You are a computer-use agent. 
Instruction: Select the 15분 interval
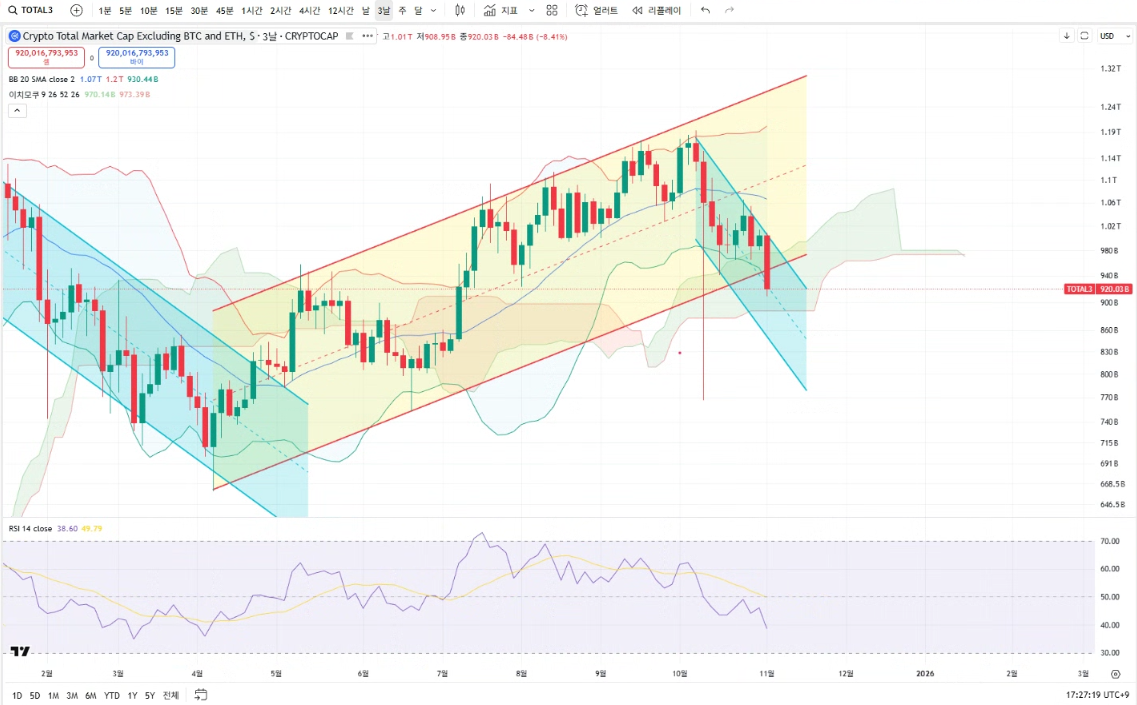coord(174,11)
